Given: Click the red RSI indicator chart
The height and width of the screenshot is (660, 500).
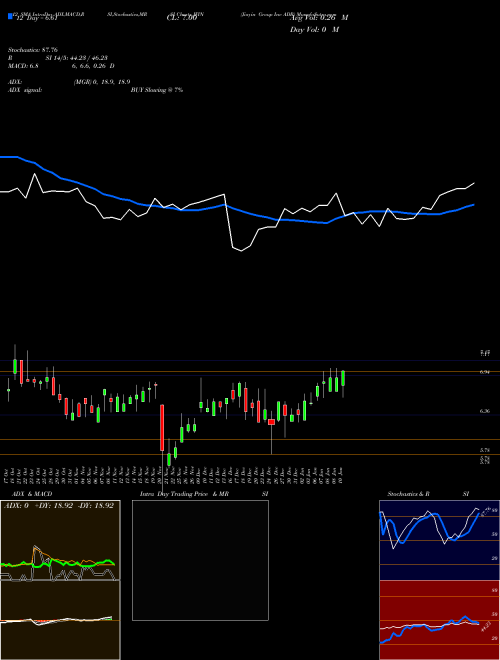Looking at the screenshot, I should [439, 620].
